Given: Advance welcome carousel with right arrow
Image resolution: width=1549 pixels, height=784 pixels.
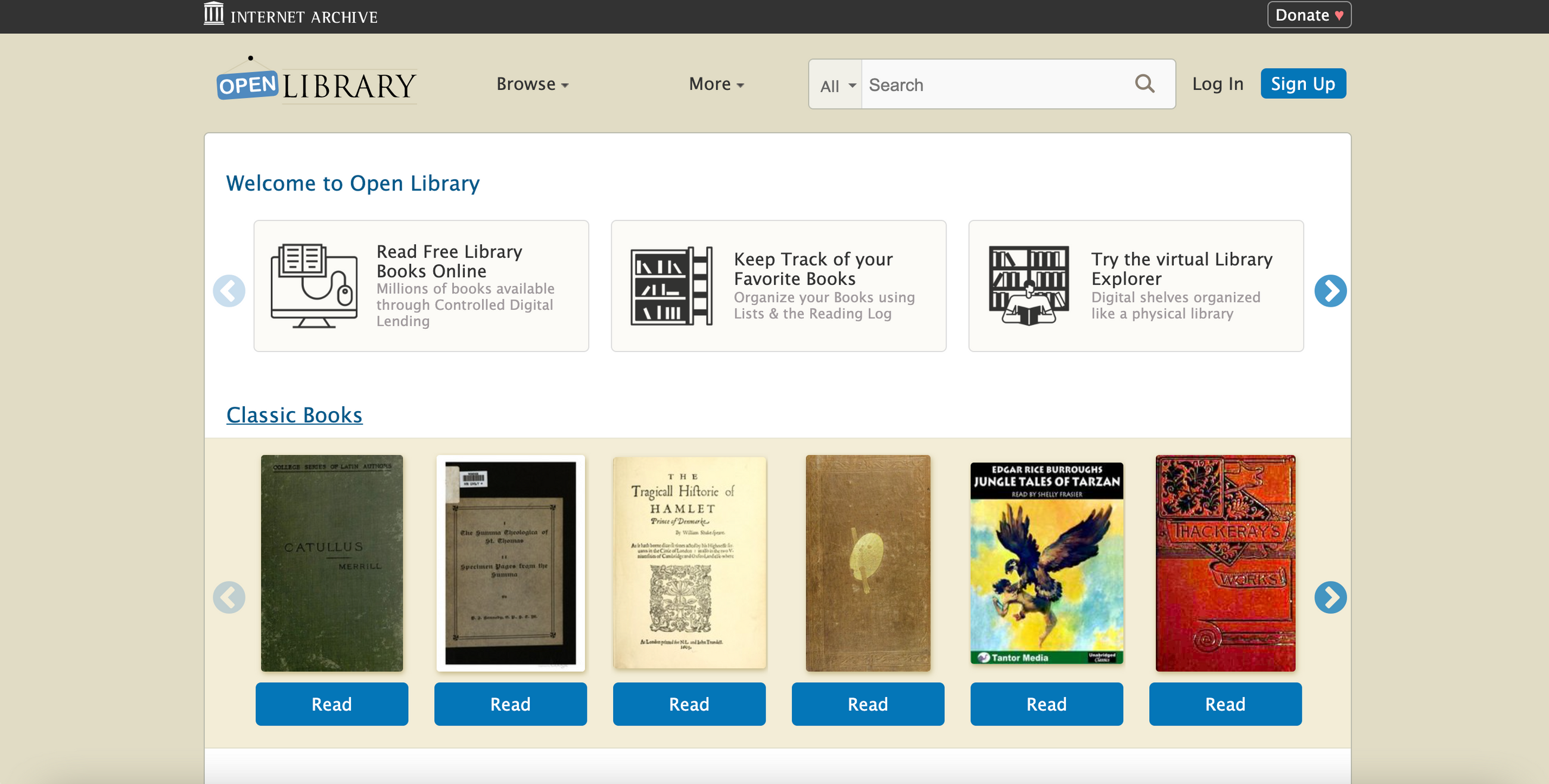Looking at the screenshot, I should 1330,291.
